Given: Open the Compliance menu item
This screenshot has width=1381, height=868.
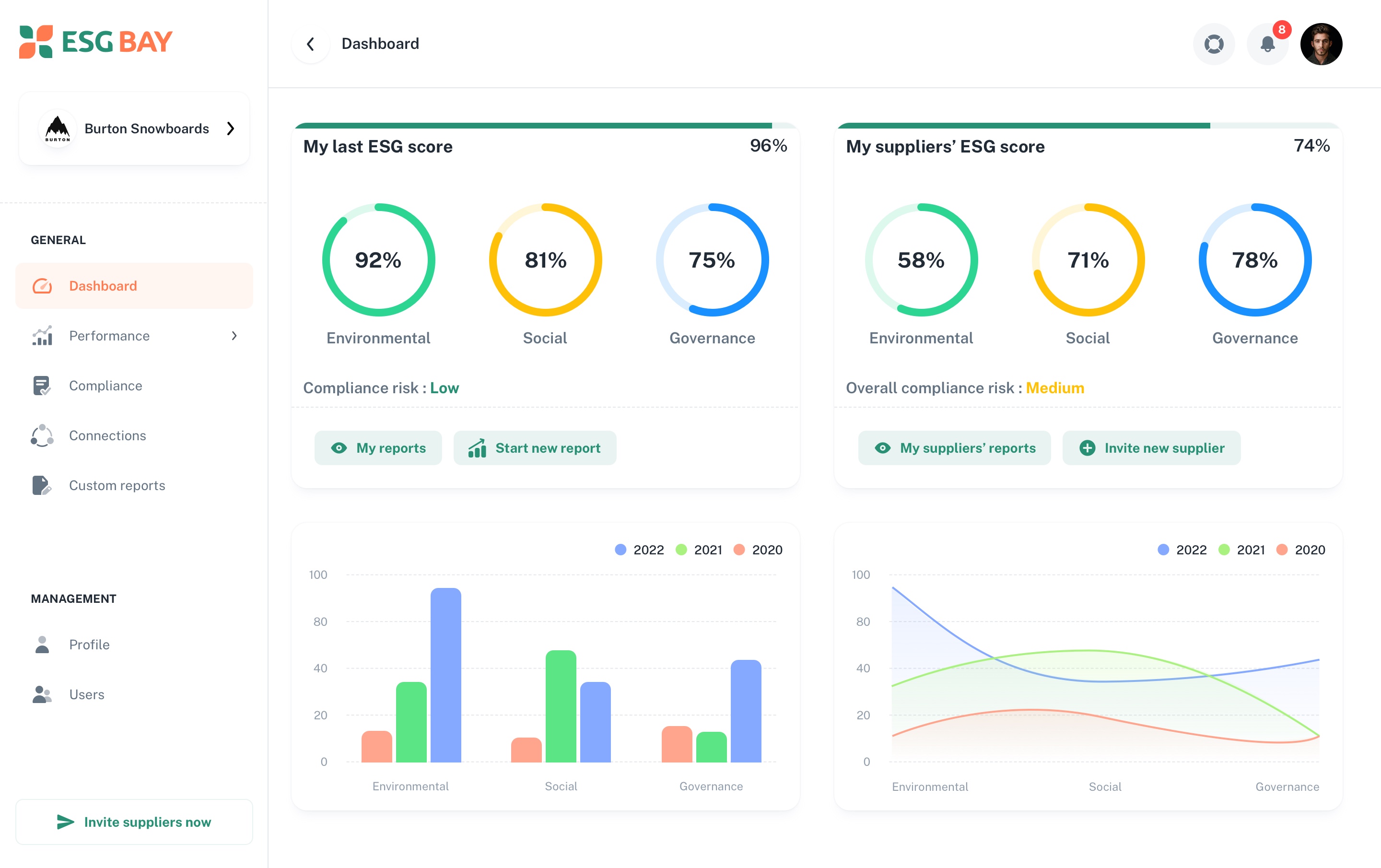Looking at the screenshot, I should [134, 386].
